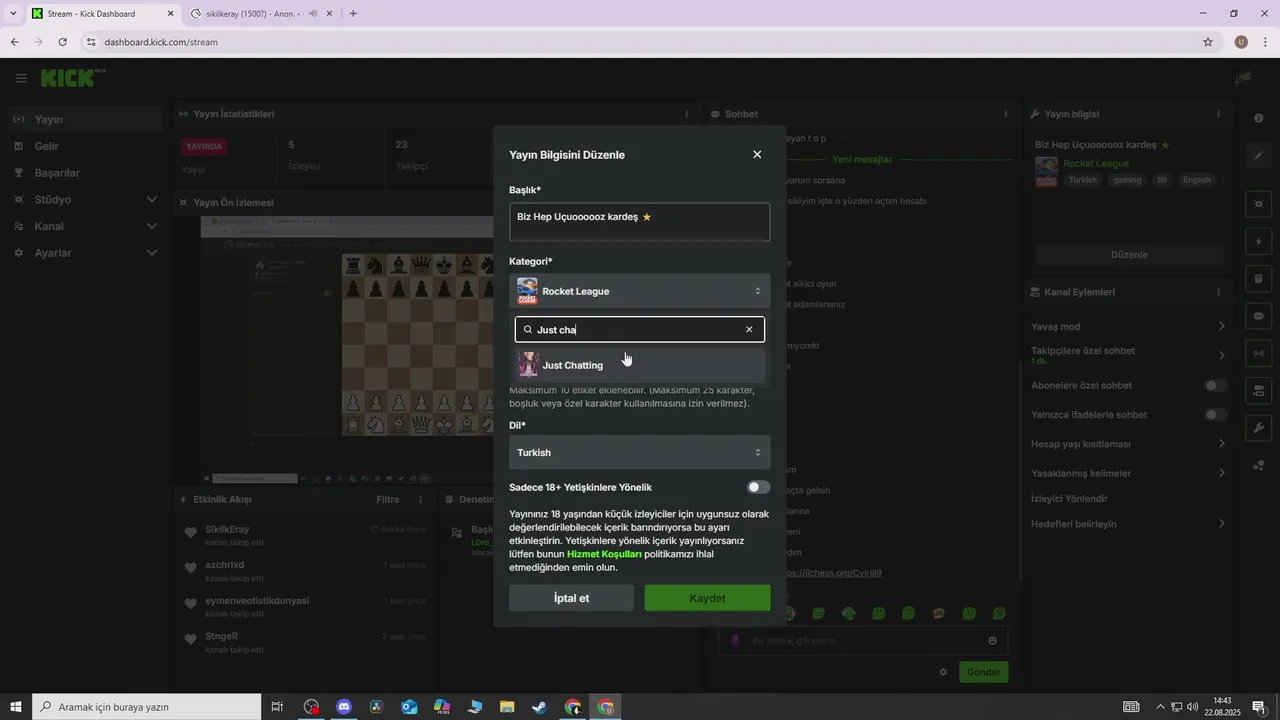Toggle Yalnızca ifadelerle sohbet switch

point(1215,414)
